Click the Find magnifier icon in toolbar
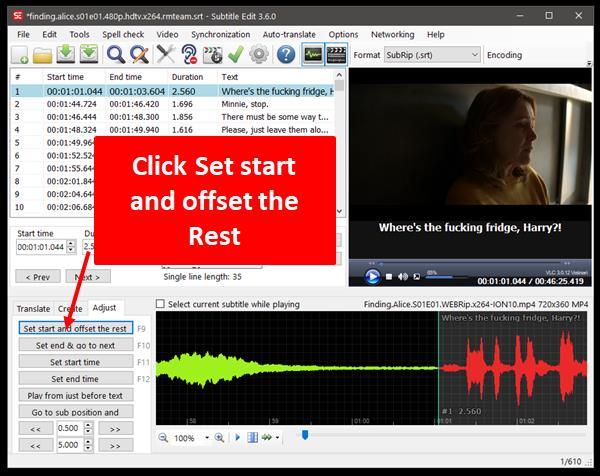 [x=116, y=55]
